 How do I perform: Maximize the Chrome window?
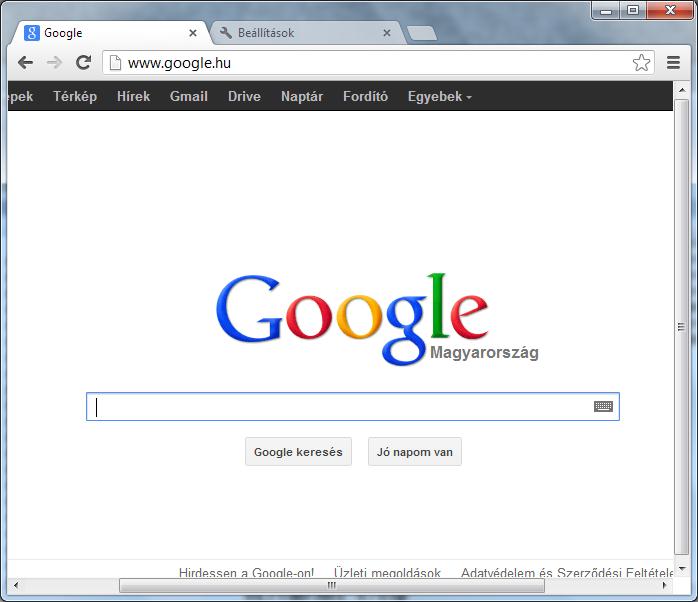[633, 11]
